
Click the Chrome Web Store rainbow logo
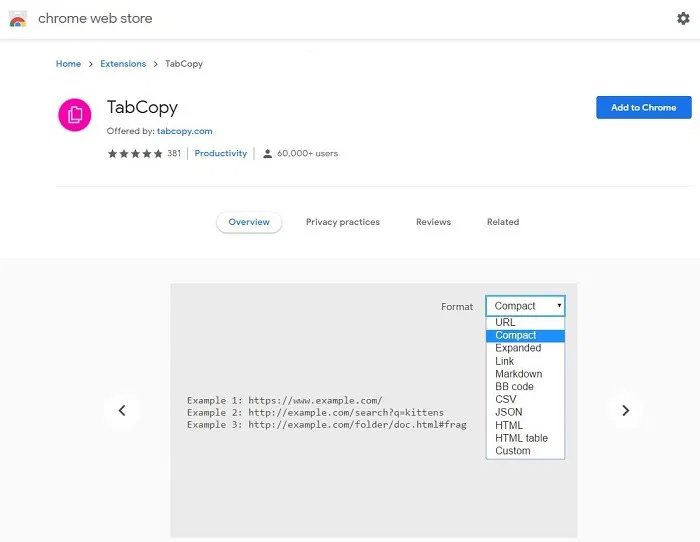18,19
